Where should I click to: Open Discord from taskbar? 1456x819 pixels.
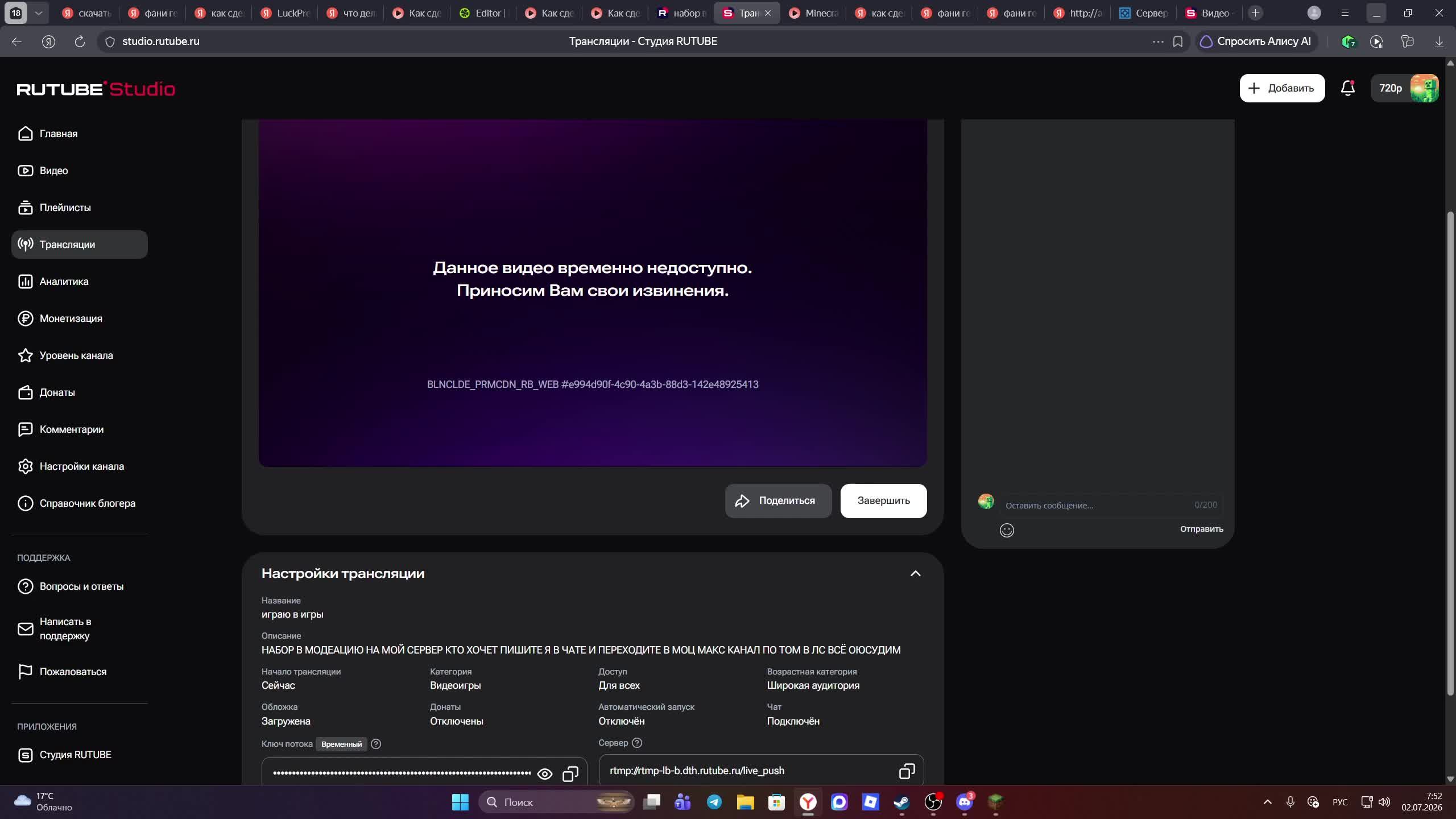pos(964,802)
